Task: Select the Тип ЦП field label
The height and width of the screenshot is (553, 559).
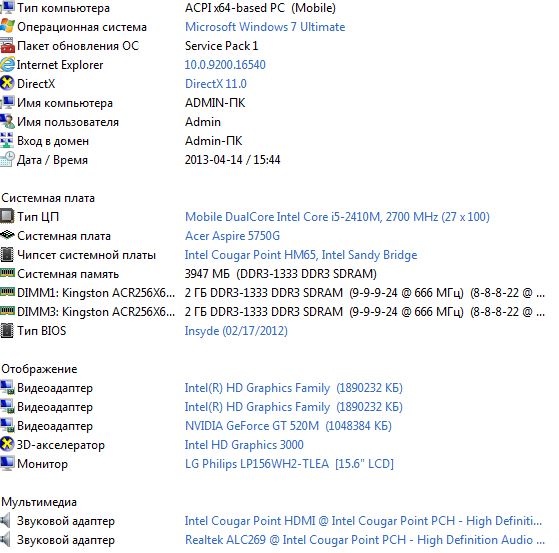Action: [x=38, y=217]
